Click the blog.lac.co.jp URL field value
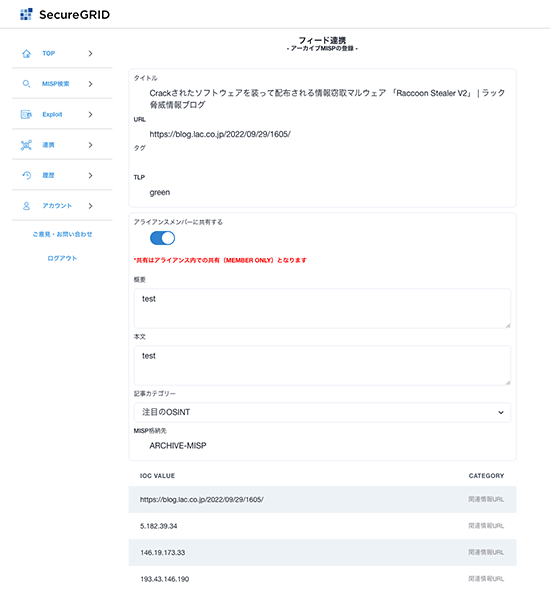This screenshot has height=591, width=550. (220, 134)
